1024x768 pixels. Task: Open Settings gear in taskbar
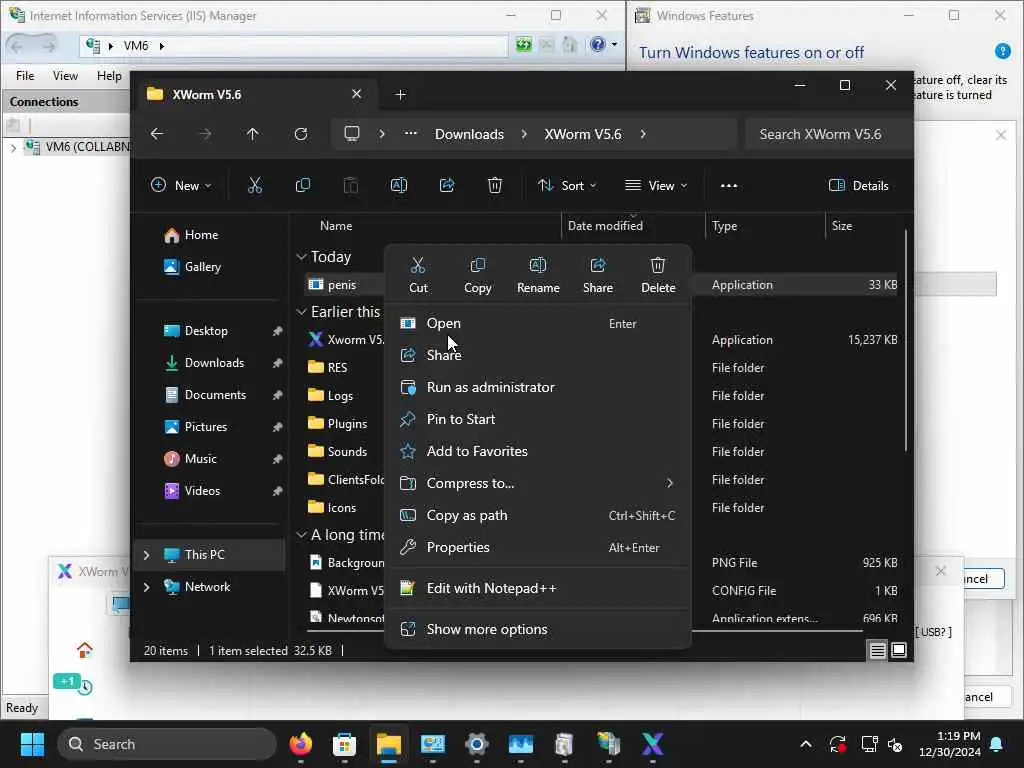[477, 744]
